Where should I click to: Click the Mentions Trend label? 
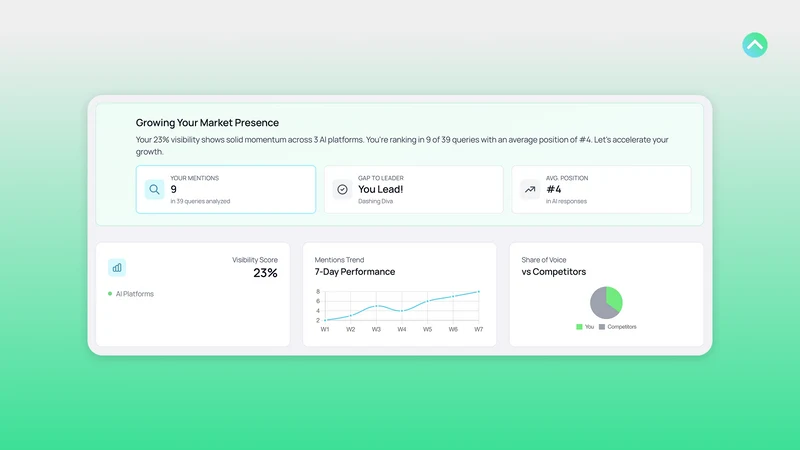[339, 260]
